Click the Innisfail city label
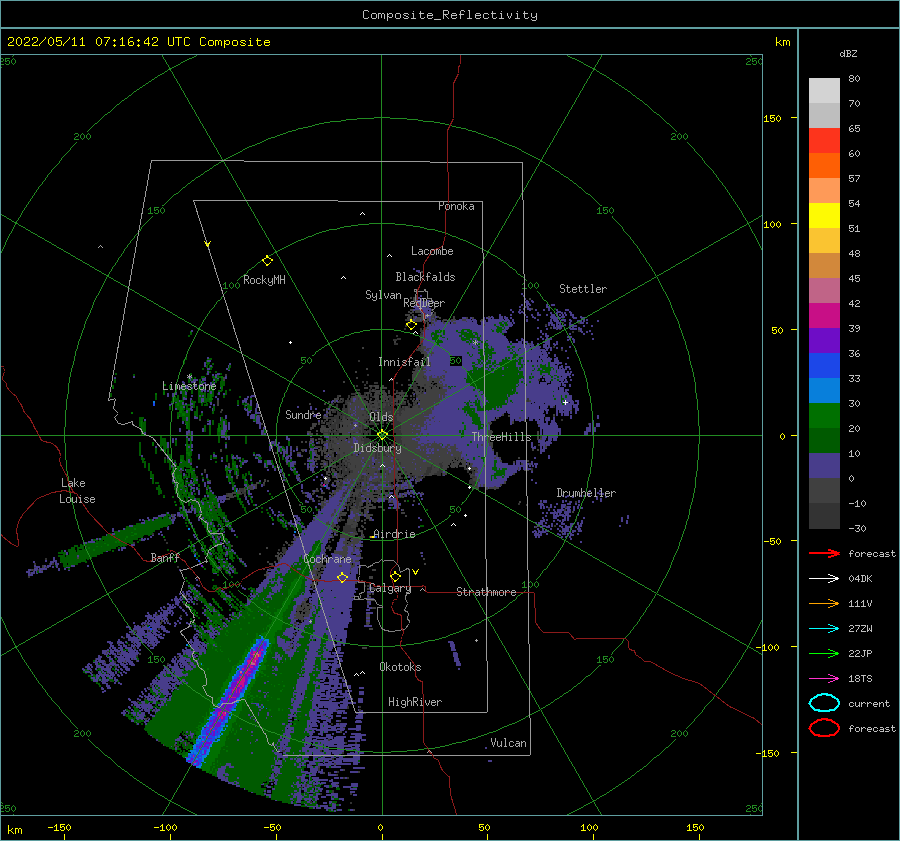900x841 pixels. 404,362
